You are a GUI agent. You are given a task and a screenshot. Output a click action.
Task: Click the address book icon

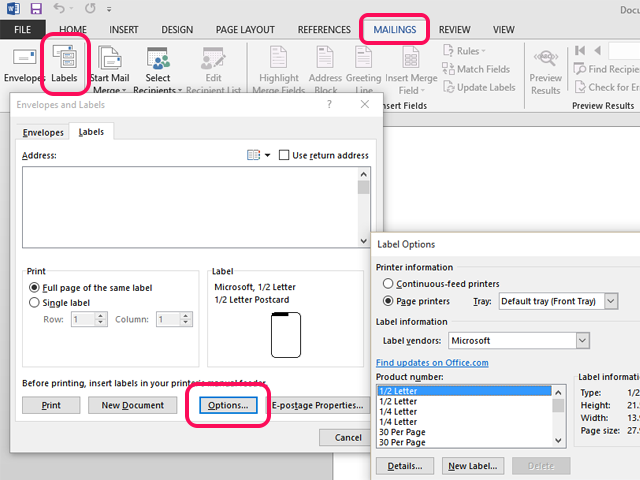[x=253, y=155]
